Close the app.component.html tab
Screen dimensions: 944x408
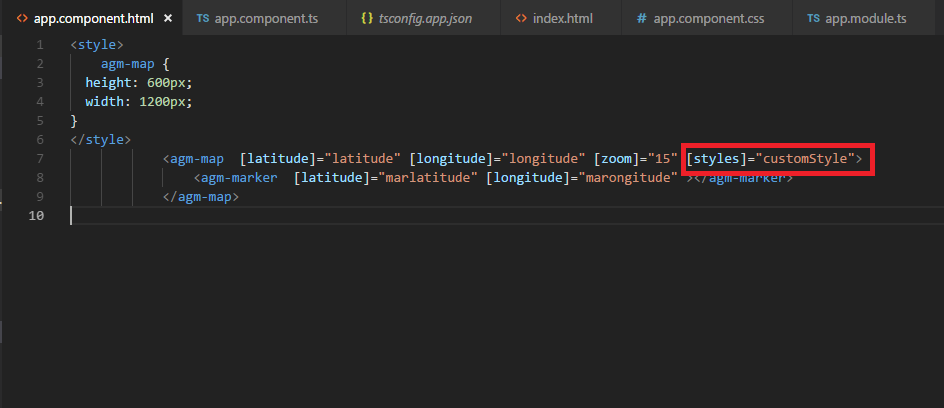click(168, 18)
